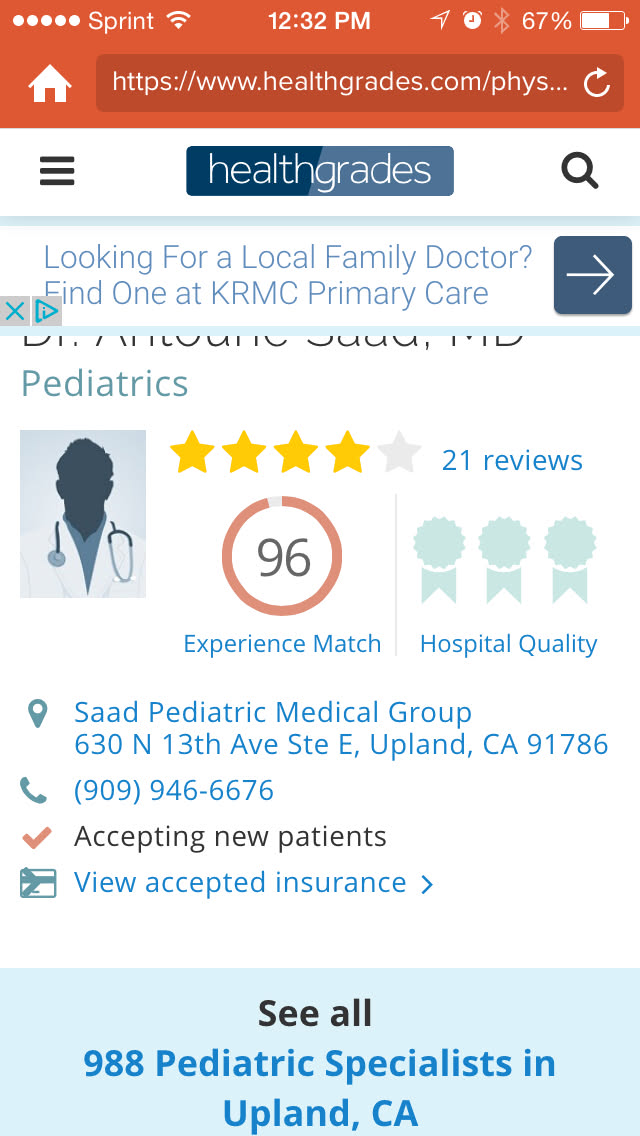Tap the AdChoices triangle icon
This screenshot has height=1136, width=640.
(46, 311)
